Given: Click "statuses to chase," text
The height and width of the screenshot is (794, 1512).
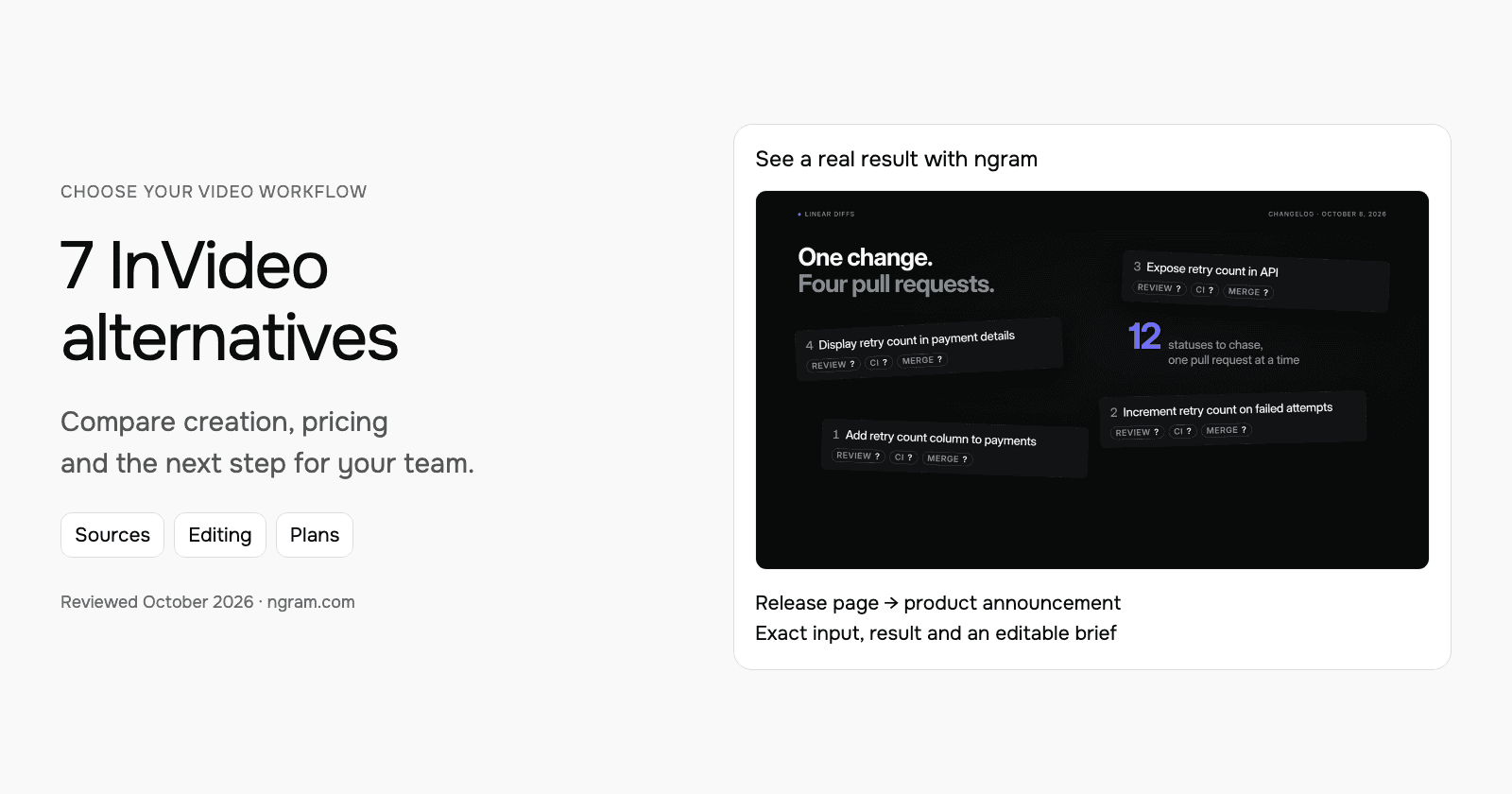Looking at the screenshot, I should click(x=1215, y=345).
